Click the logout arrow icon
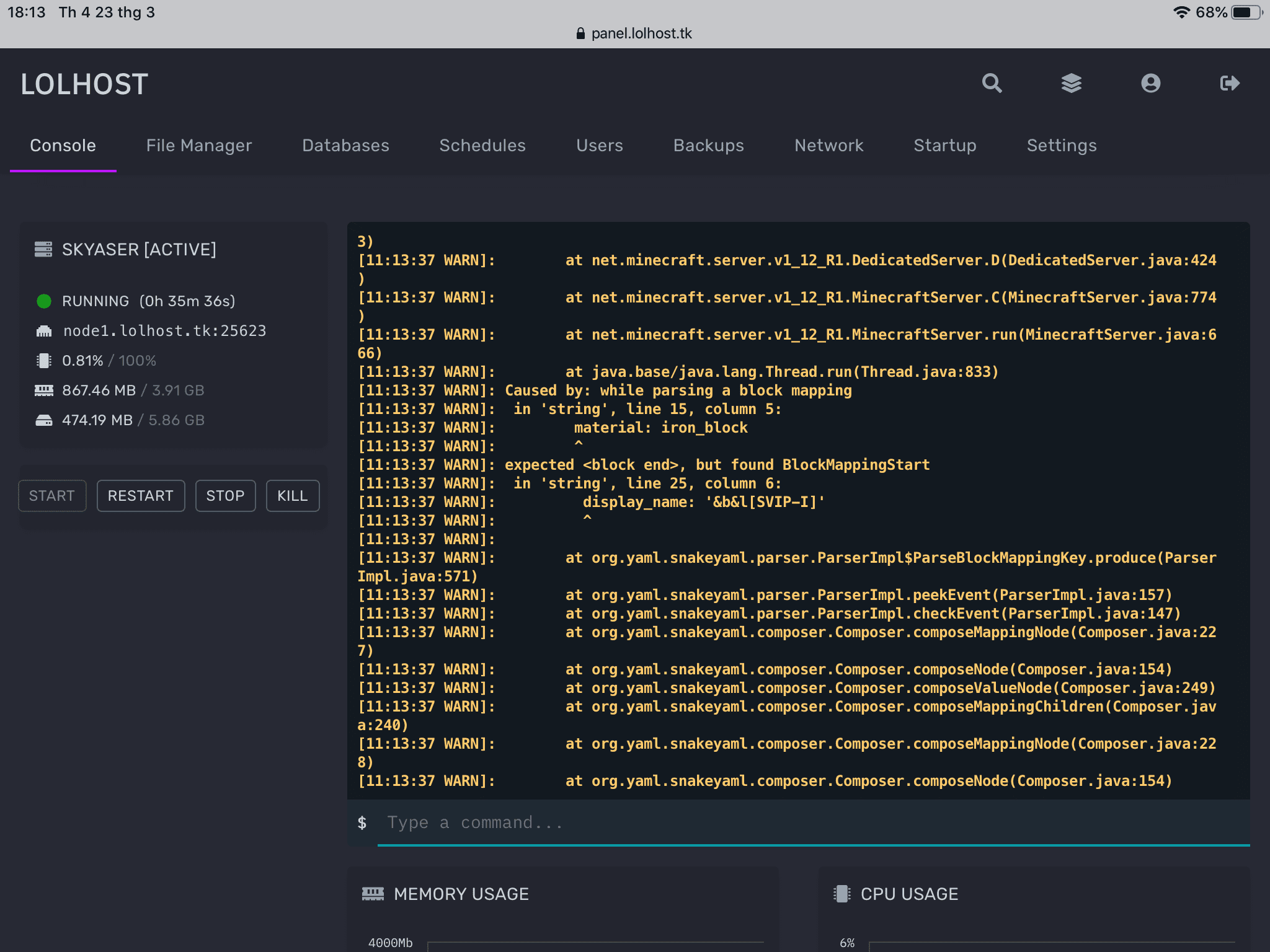 (1229, 83)
